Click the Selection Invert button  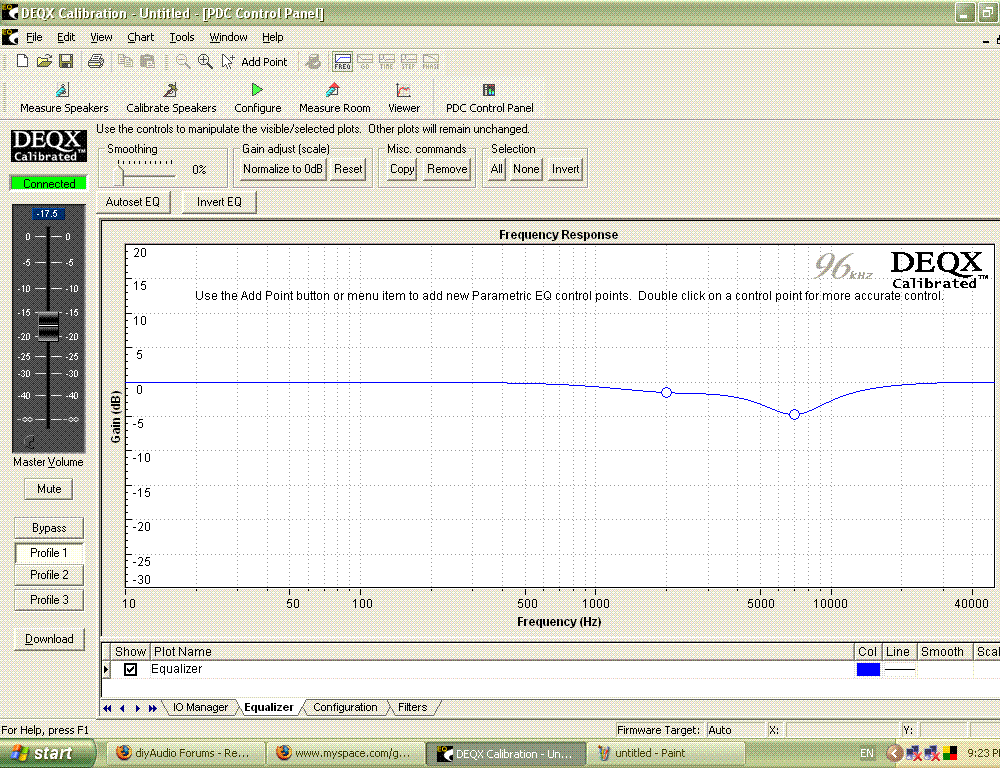pyautogui.click(x=566, y=169)
